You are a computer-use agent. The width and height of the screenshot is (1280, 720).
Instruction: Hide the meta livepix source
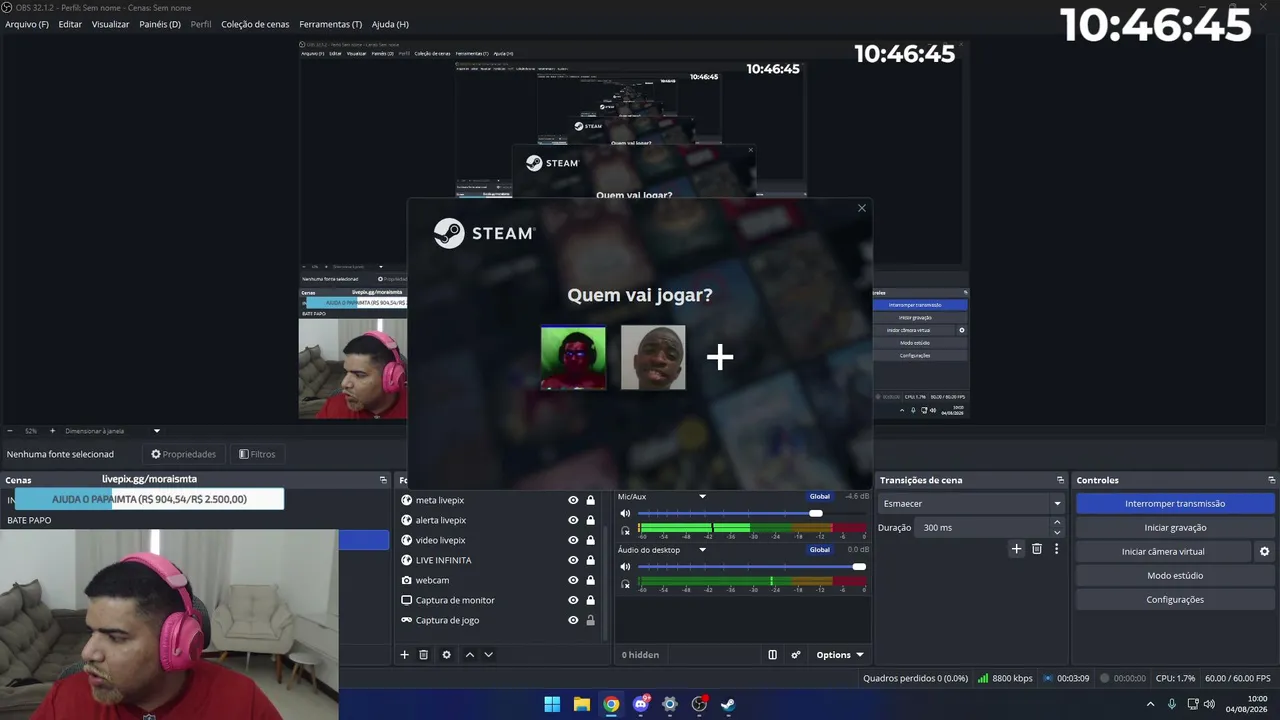[x=573, y=500]
